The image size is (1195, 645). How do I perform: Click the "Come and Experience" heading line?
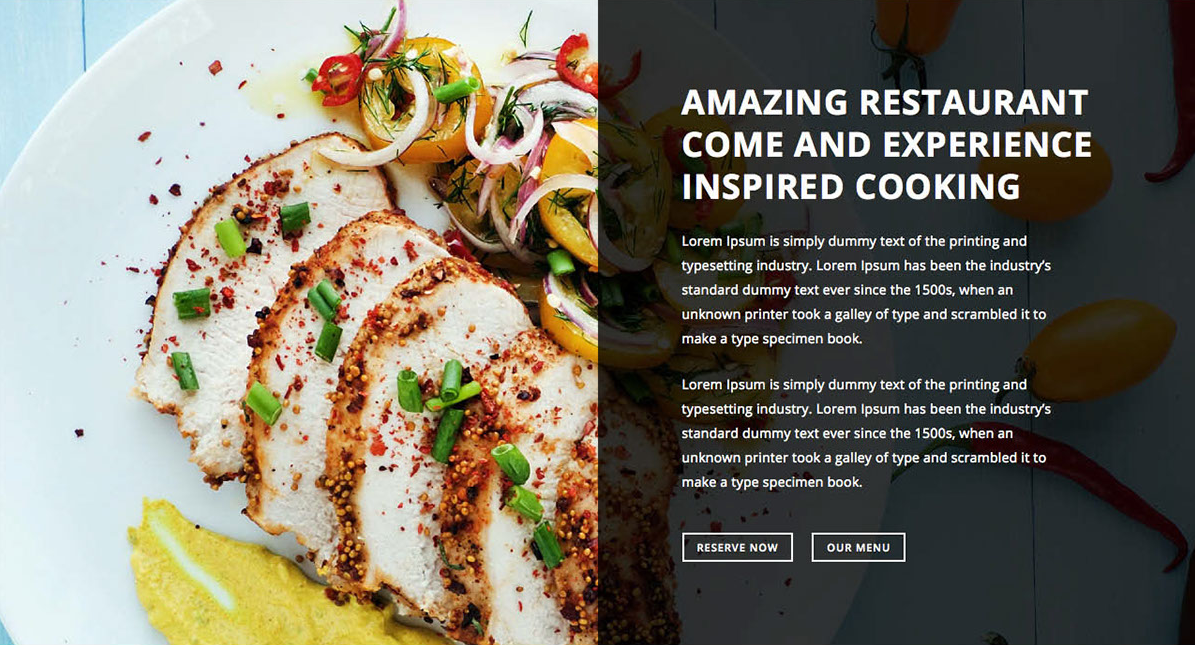(887, 145)
